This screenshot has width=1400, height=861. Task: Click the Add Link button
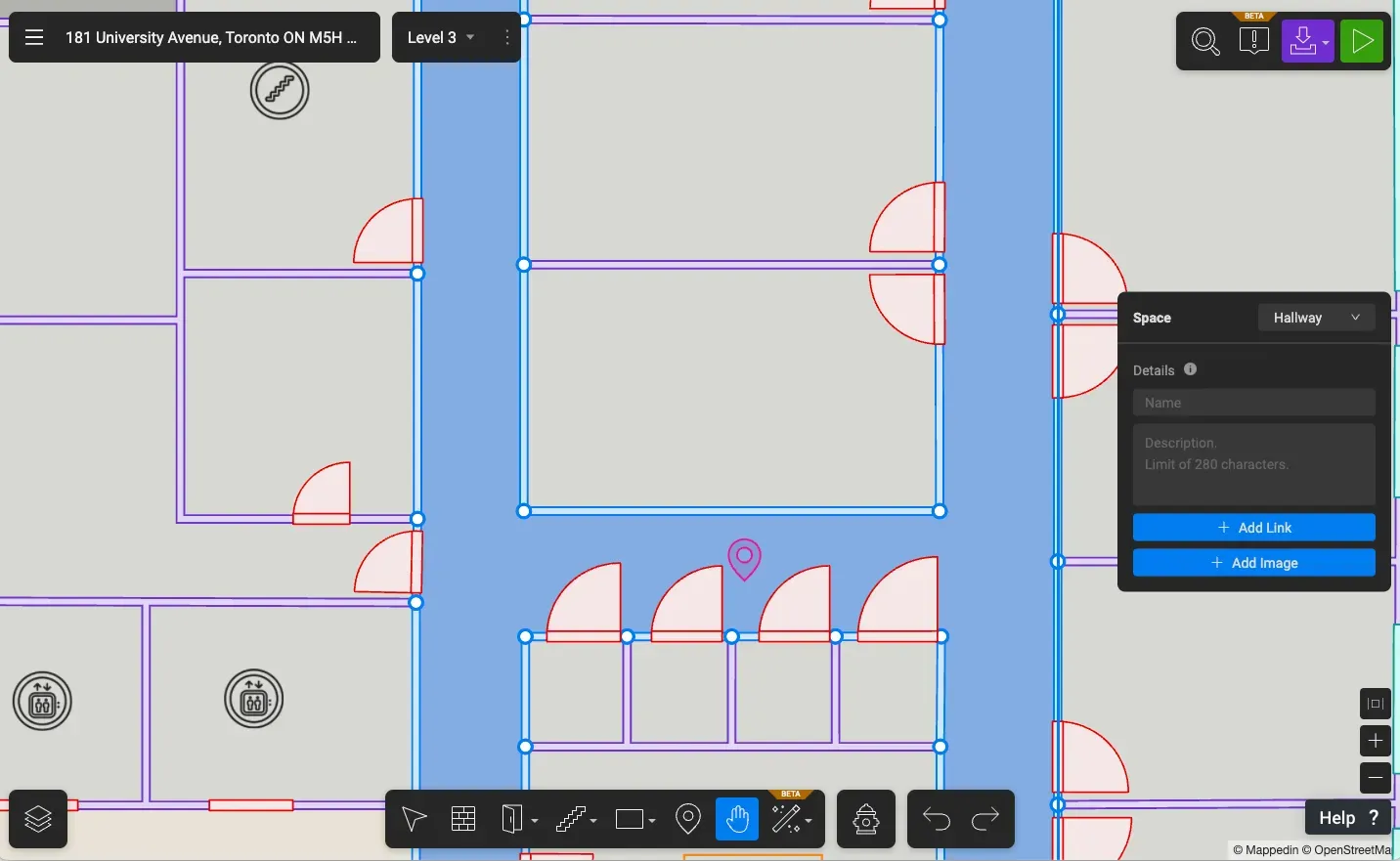(x=1254, y=528)
